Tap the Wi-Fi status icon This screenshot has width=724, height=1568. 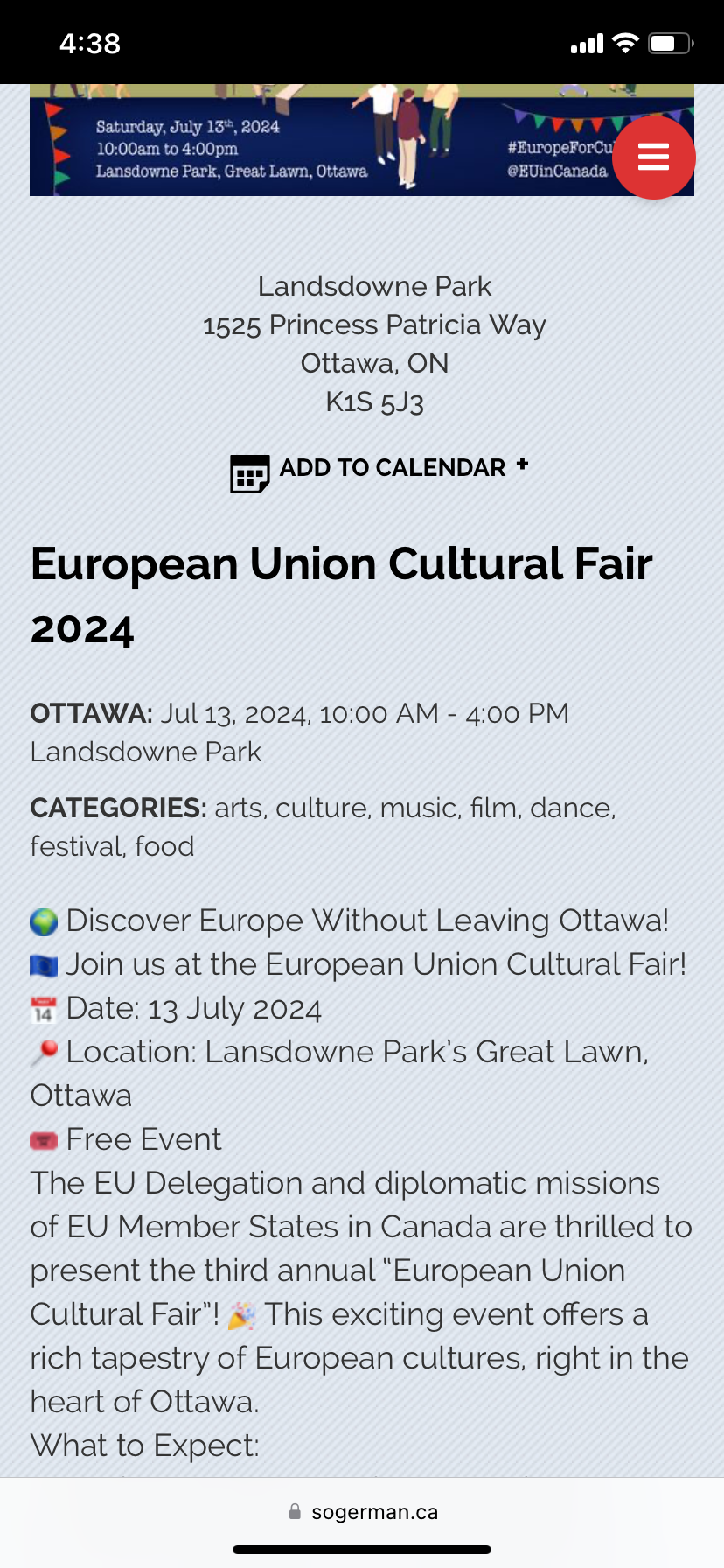point(625,43)
